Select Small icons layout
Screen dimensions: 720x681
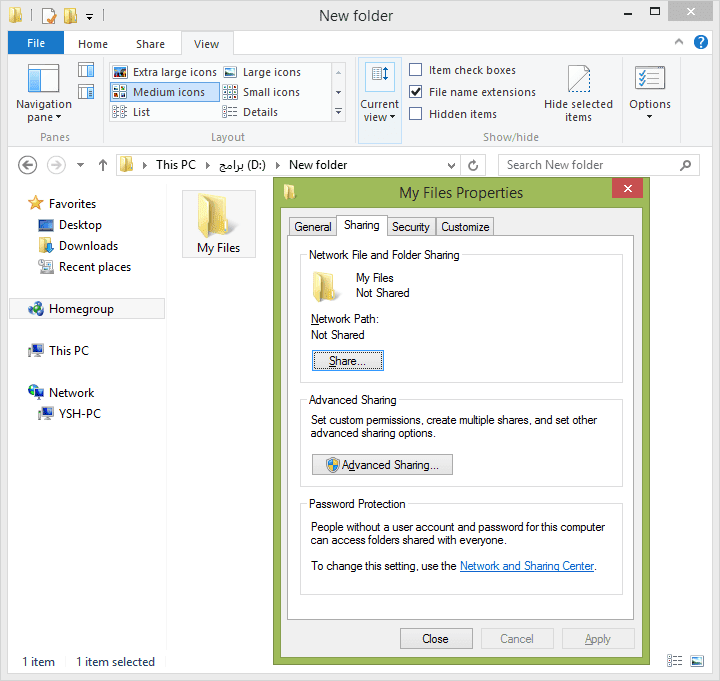coord(262,92)
